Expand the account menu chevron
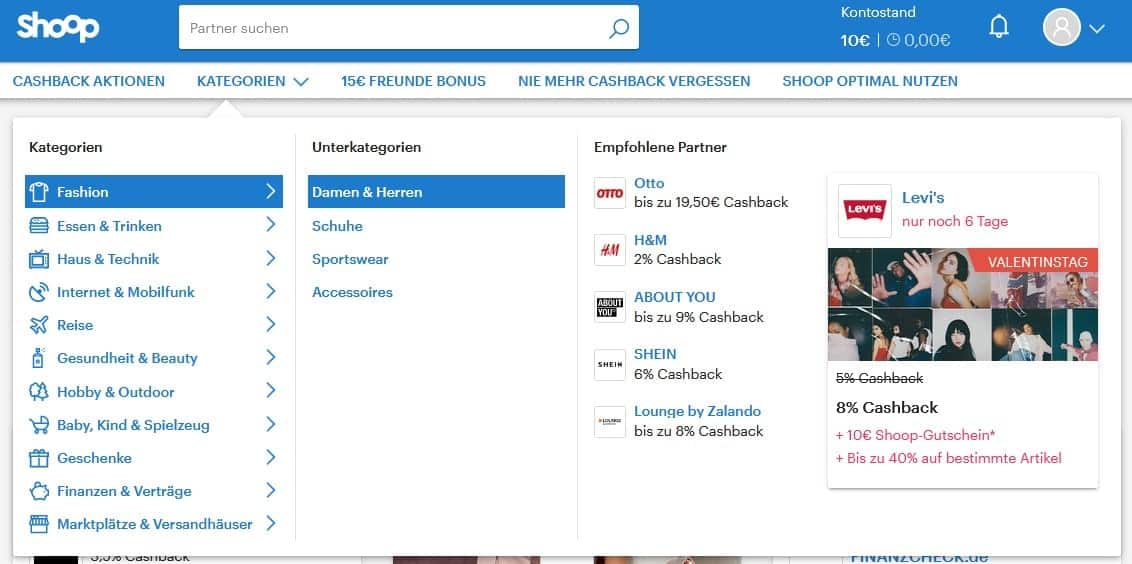 tap(1097, 29)
